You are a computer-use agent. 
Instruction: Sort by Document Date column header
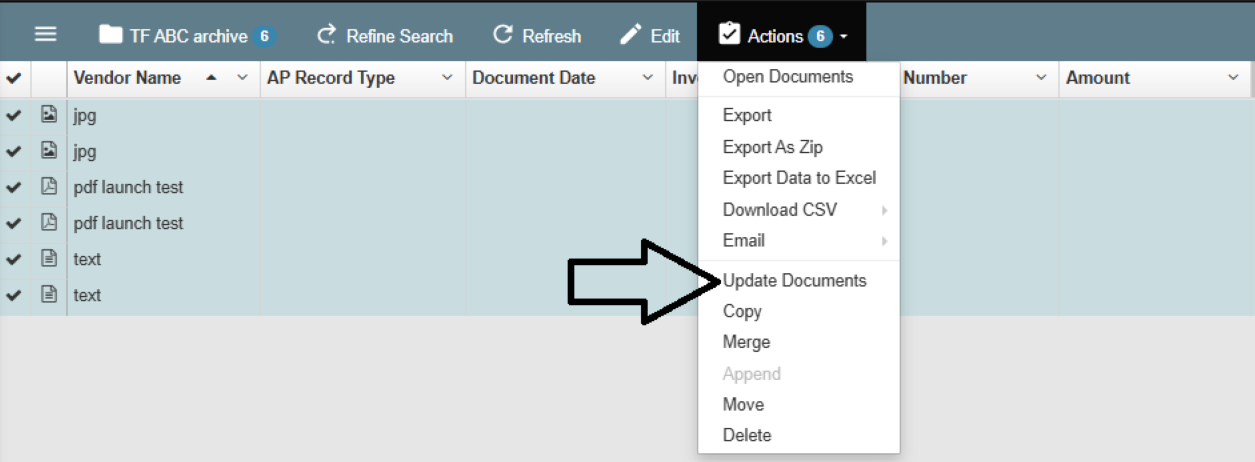[534, 78]
